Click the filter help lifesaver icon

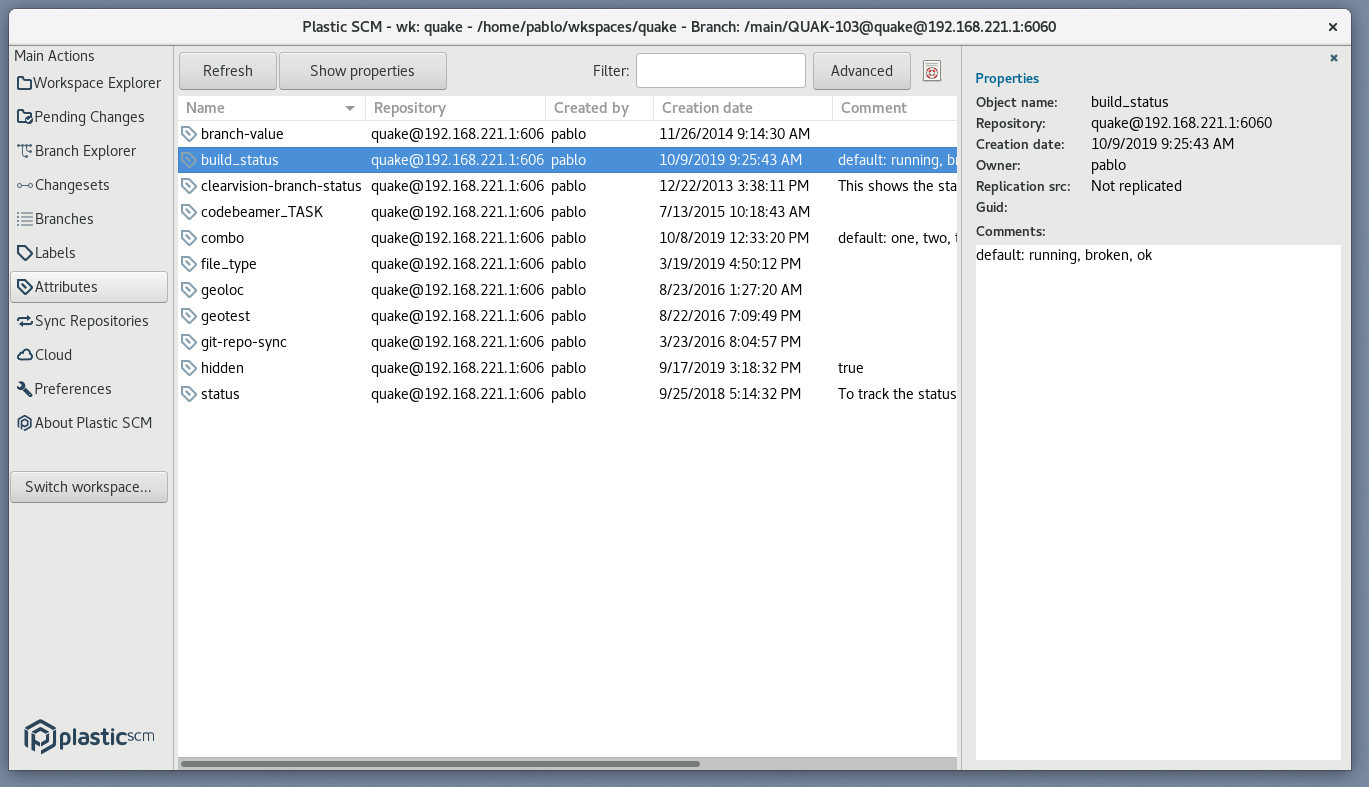pyautogui.click(x=932, y=70)
